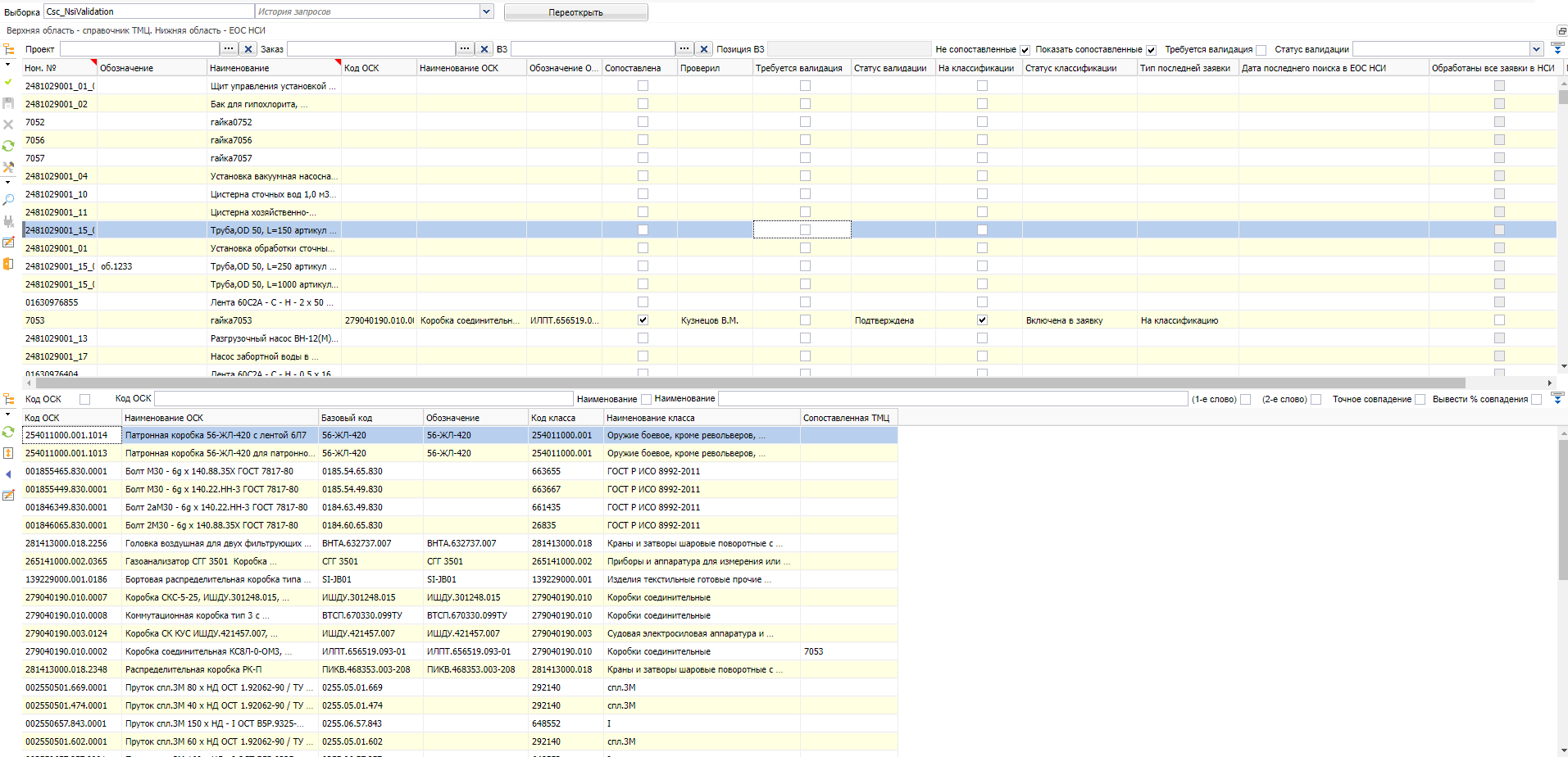Screen dimensions: 1568x757
Task: Click the green refresh icon in upper sidebar
Action: click(x=8, y=146)
